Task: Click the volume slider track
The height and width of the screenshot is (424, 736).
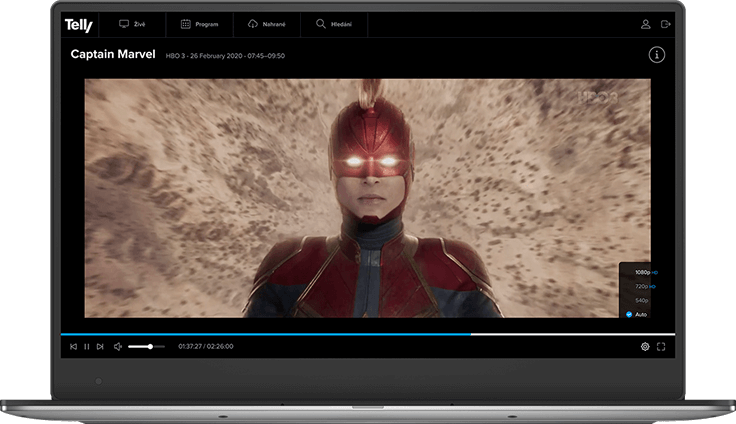Action: point(146,347)
